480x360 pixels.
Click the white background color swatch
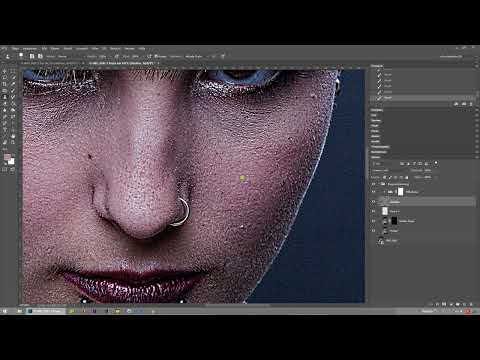point(11,161)
